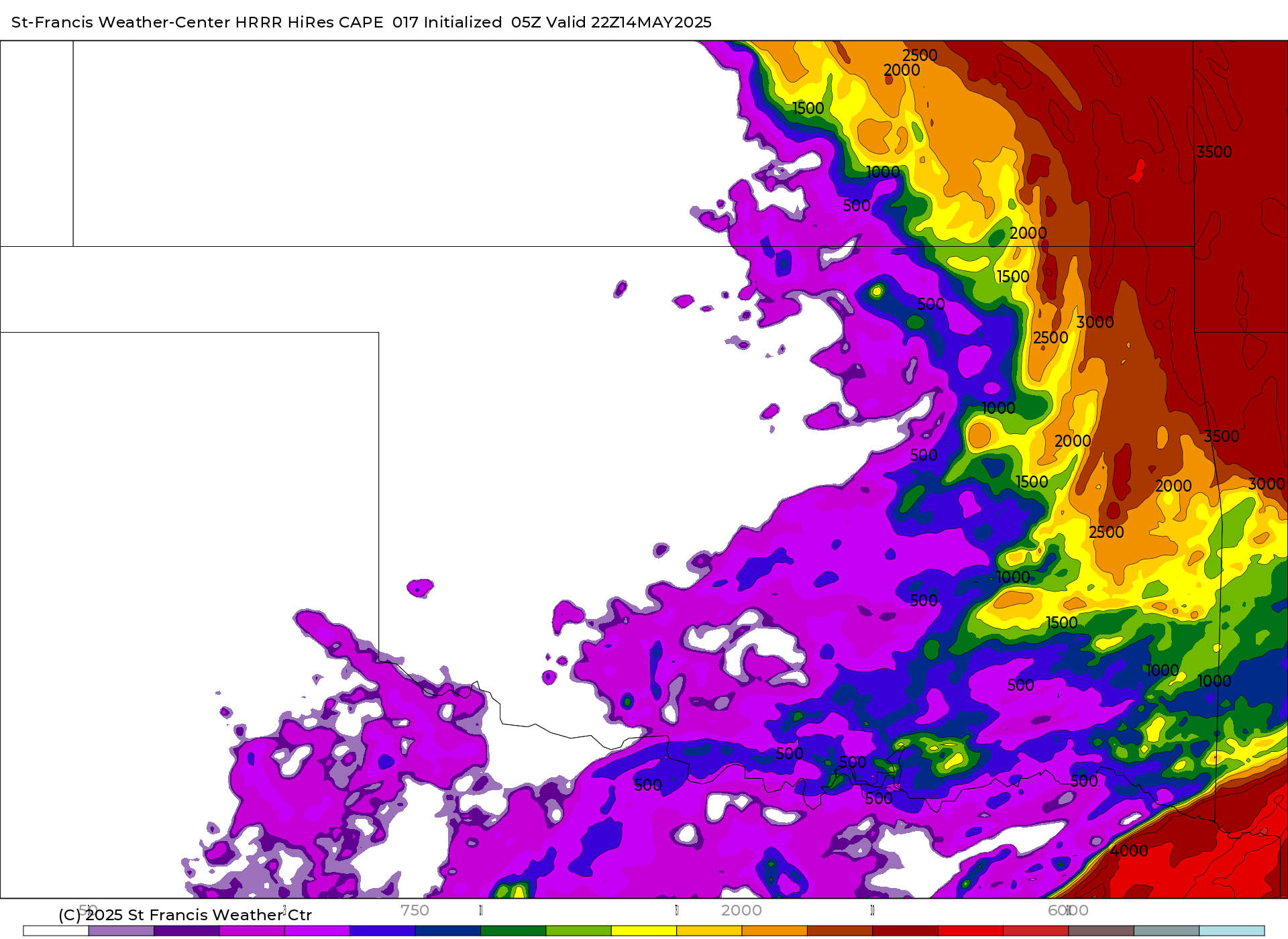Pick the mauve brown legend swatch

(x=1101, y=931)
